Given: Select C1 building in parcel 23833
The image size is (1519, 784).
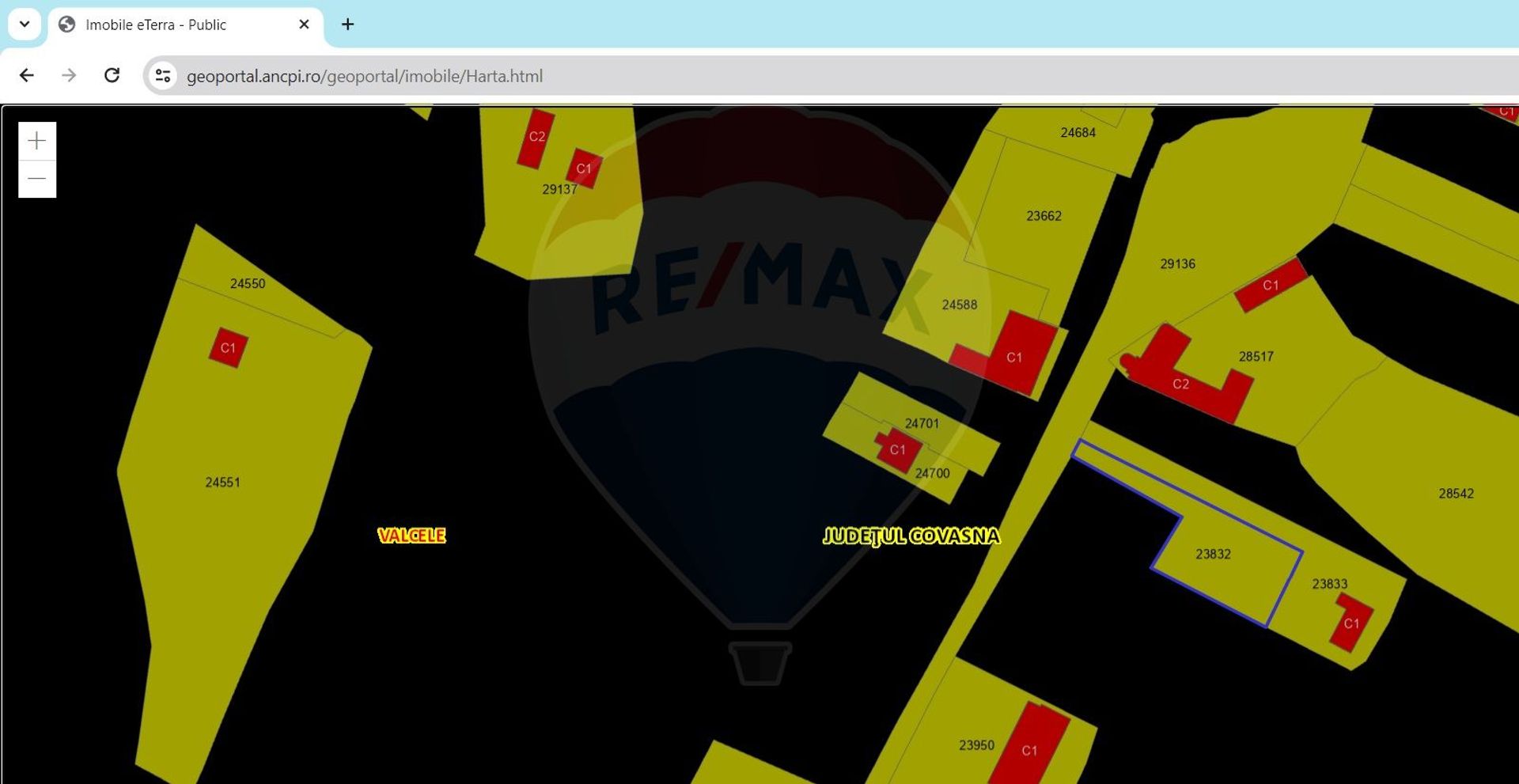Looking at the screenshot, I should pos(1351,623).
